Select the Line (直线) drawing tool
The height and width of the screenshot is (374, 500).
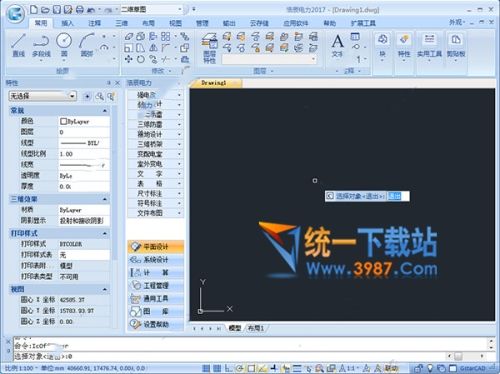click(x=18, y=45)
